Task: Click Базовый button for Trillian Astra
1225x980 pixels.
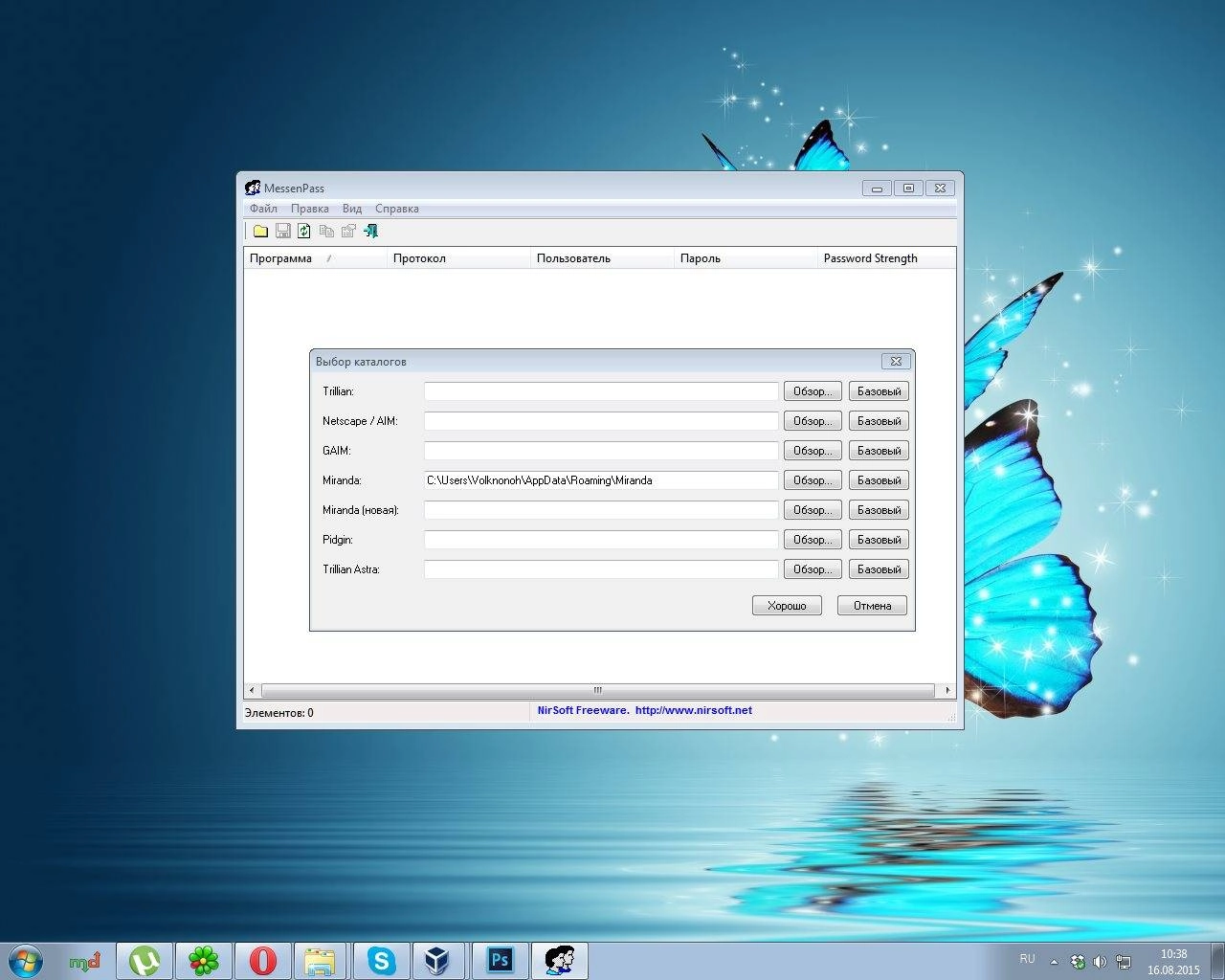Action: [x=879, y=569]
